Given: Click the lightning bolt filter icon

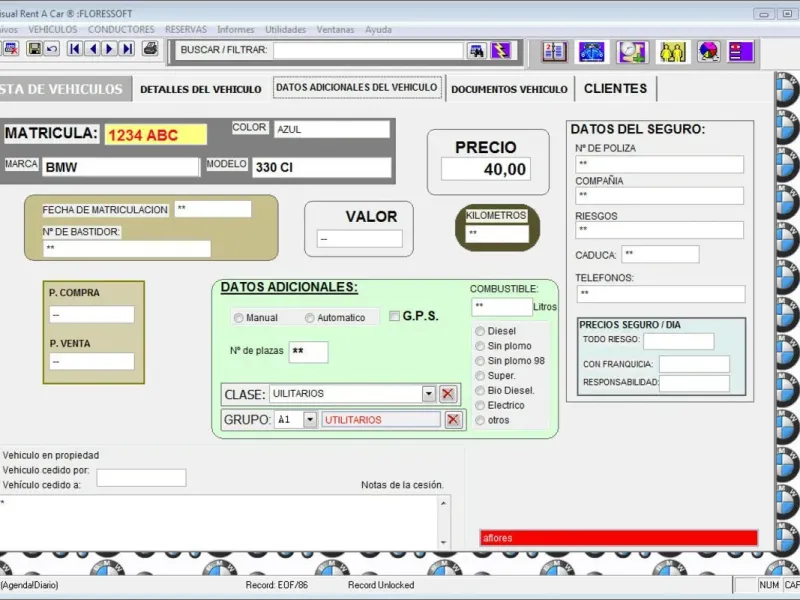Looking at the screenshot, I should (x=500, y=51).
